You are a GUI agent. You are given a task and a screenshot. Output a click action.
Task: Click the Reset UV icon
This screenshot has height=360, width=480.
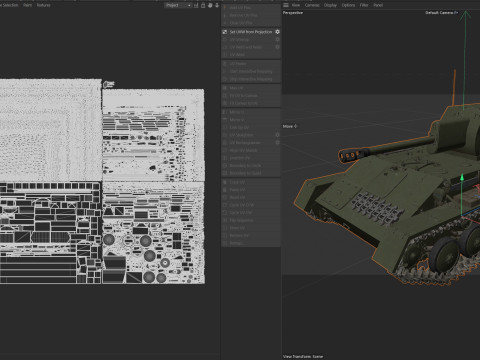coord(225,197)
